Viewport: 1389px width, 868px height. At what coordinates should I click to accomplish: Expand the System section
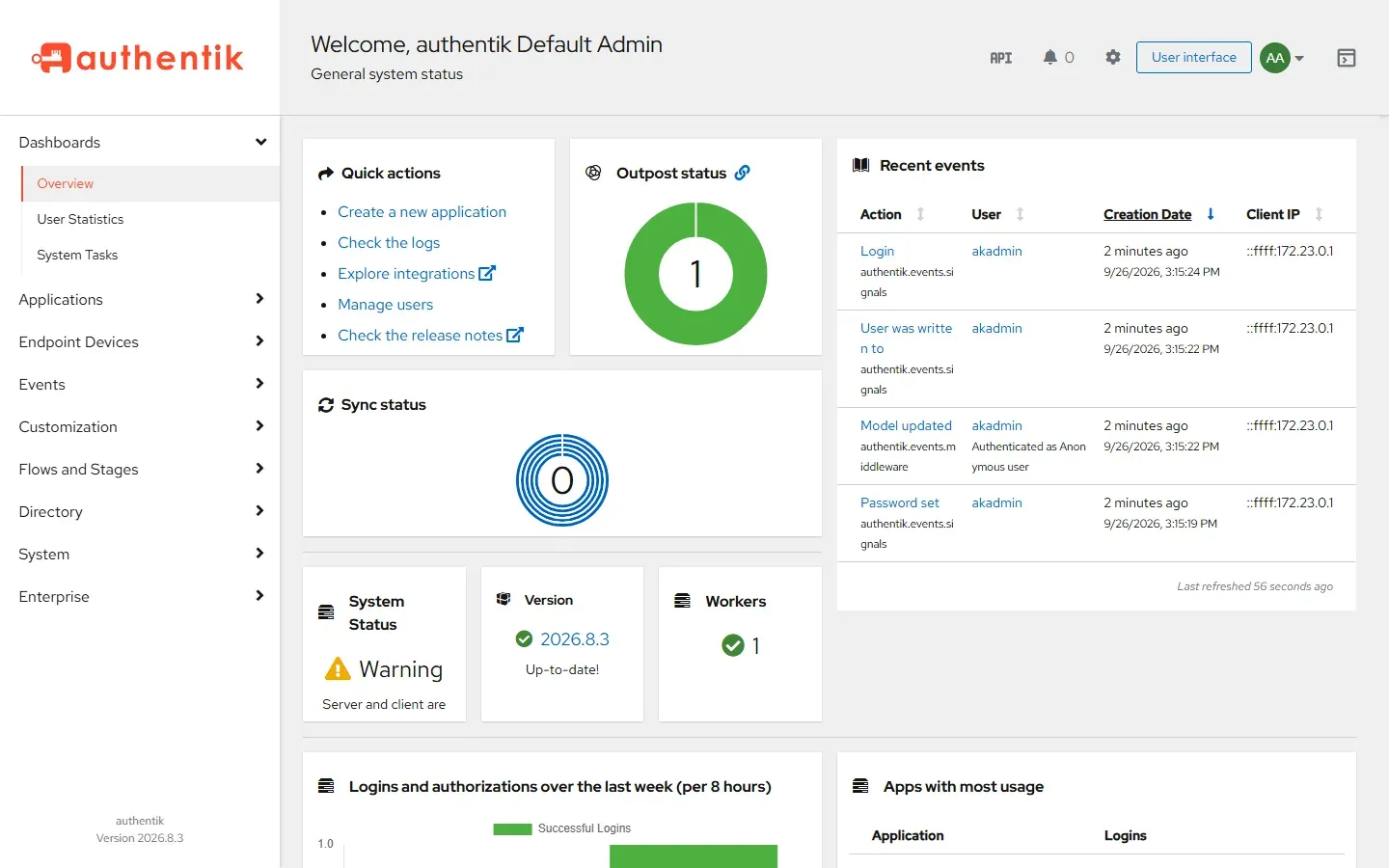coord(140,554)
